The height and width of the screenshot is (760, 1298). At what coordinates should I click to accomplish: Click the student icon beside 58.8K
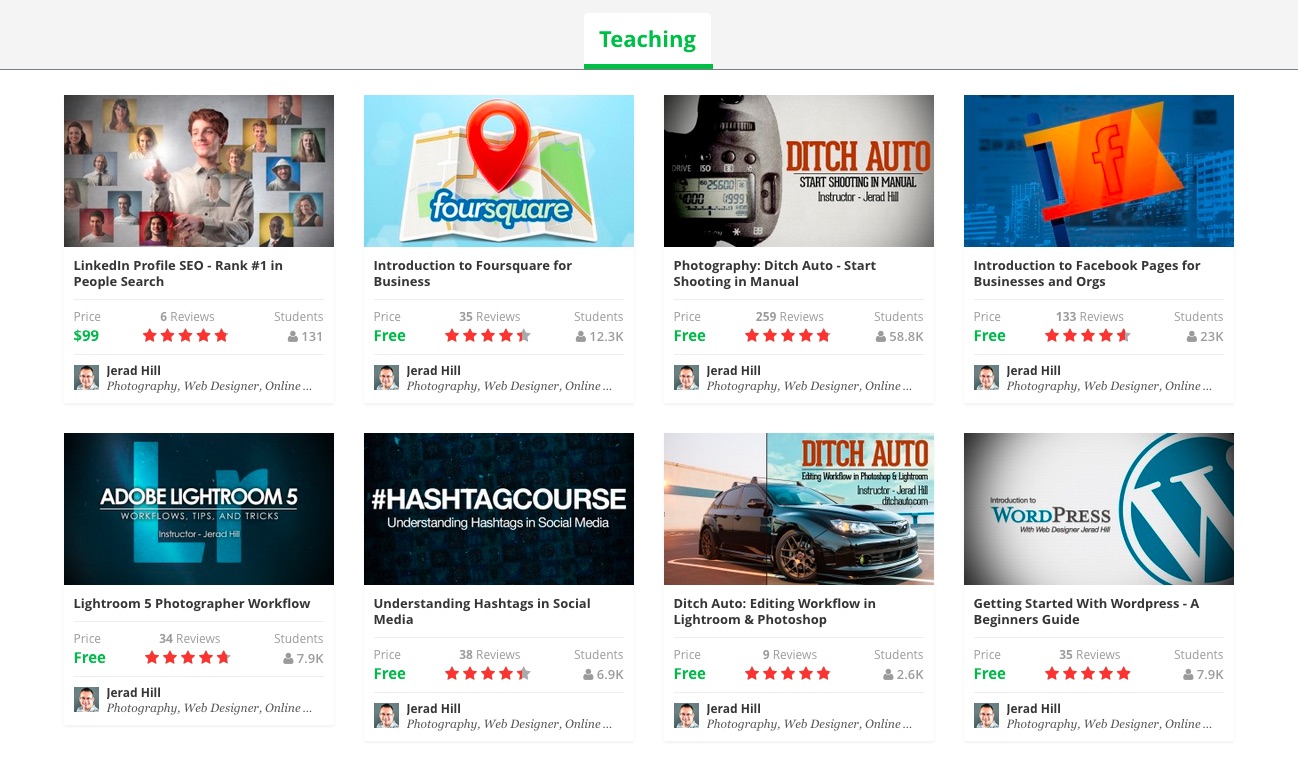click(881, 337)
